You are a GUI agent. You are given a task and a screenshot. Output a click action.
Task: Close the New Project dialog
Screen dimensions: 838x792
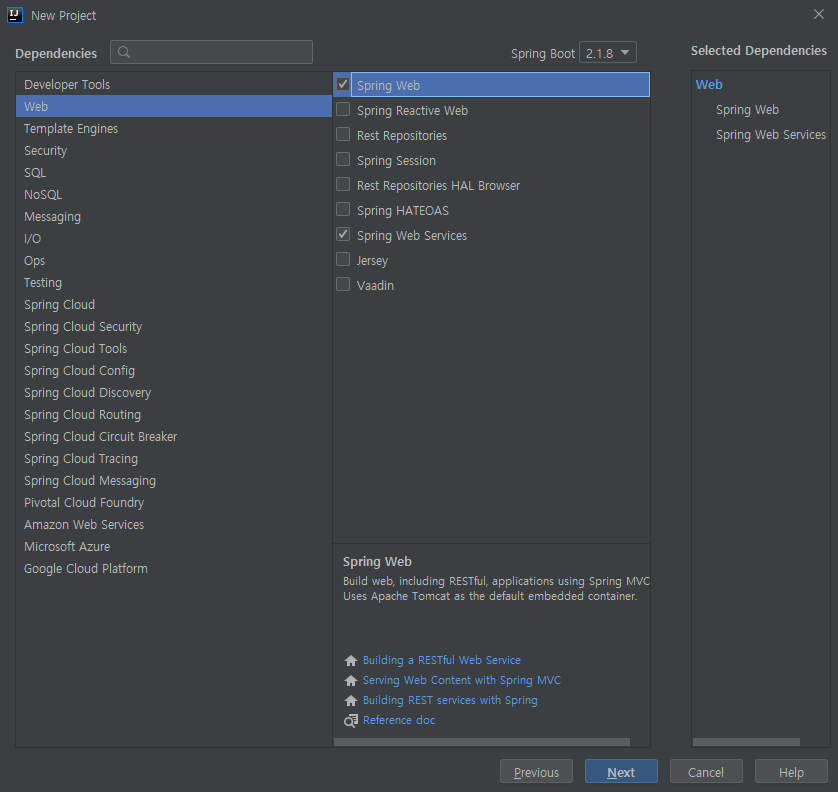pyautogui.click(x=818, y=14)
